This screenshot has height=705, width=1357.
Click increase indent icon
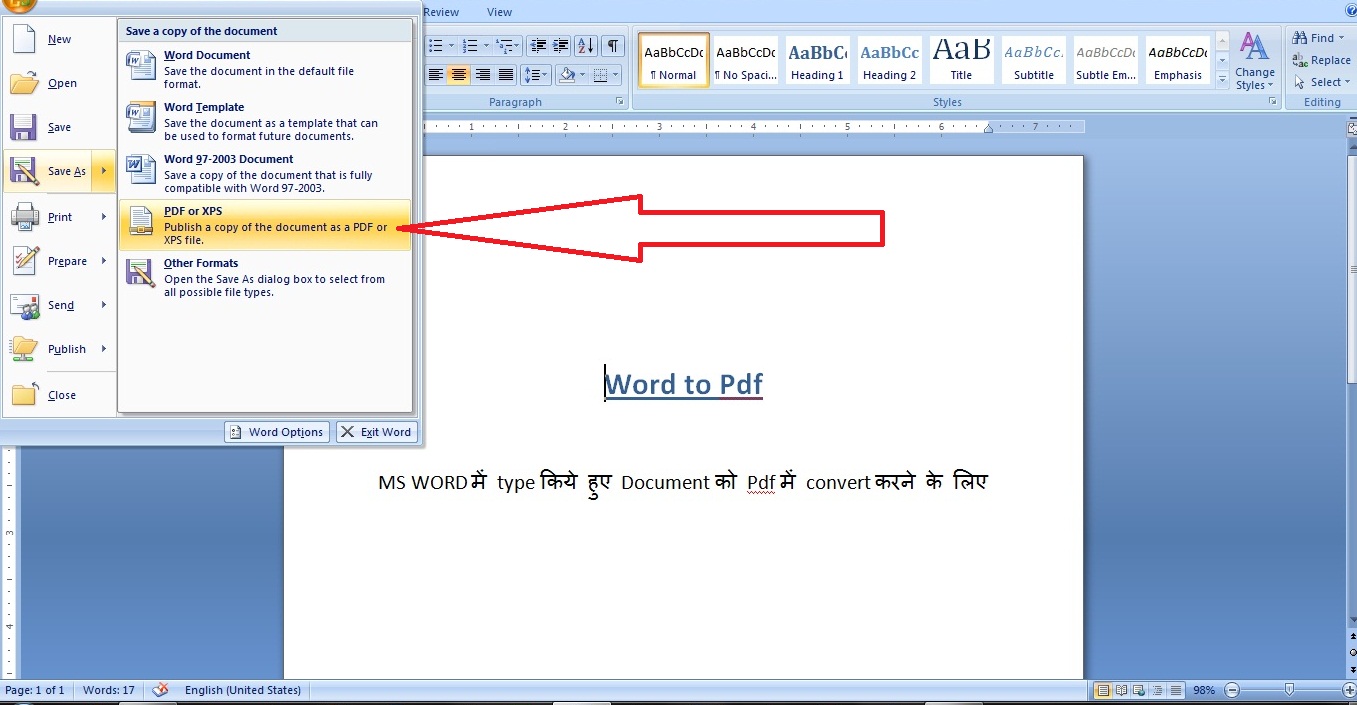tap(560, 45)
